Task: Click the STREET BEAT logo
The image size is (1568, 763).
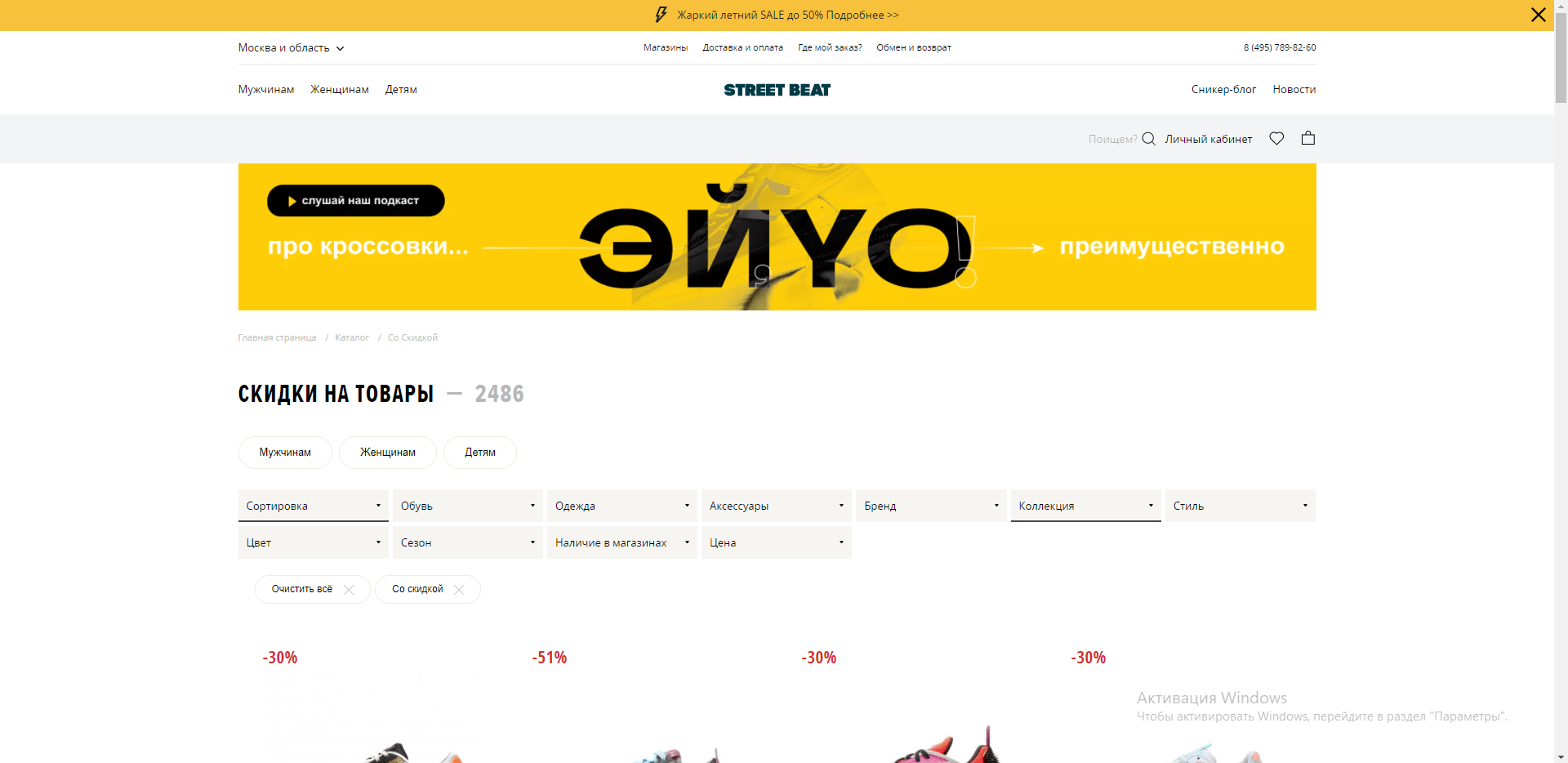Action: 777,90
